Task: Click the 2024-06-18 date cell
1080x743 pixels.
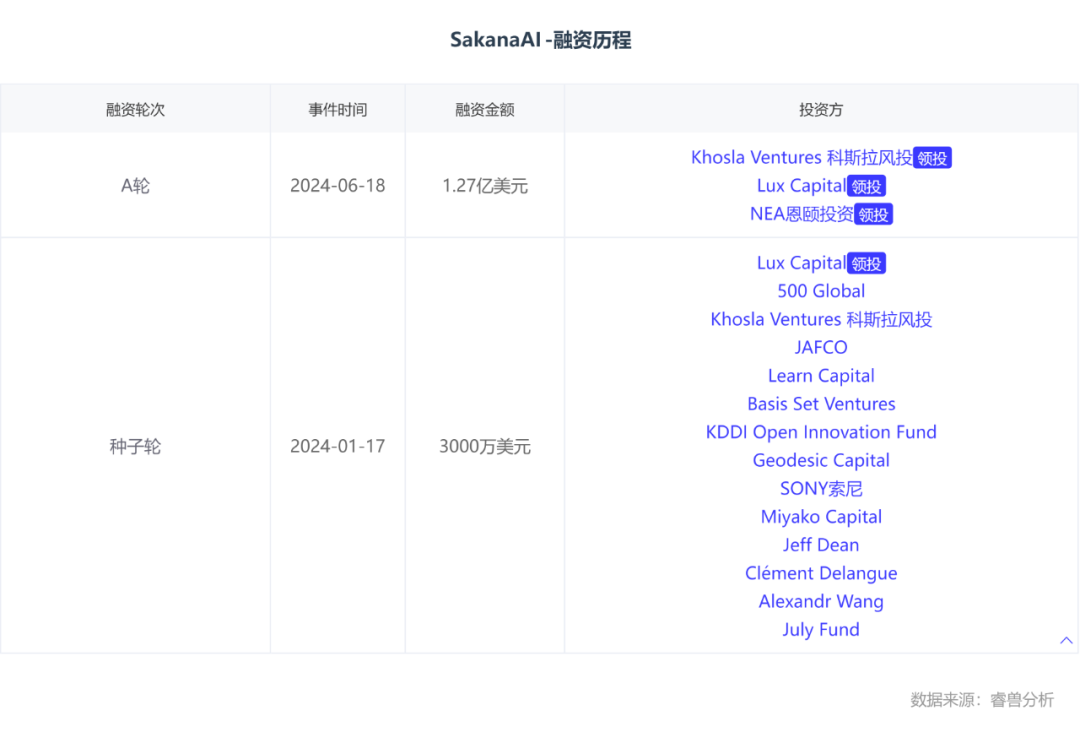Action: (x=338, y=186)
